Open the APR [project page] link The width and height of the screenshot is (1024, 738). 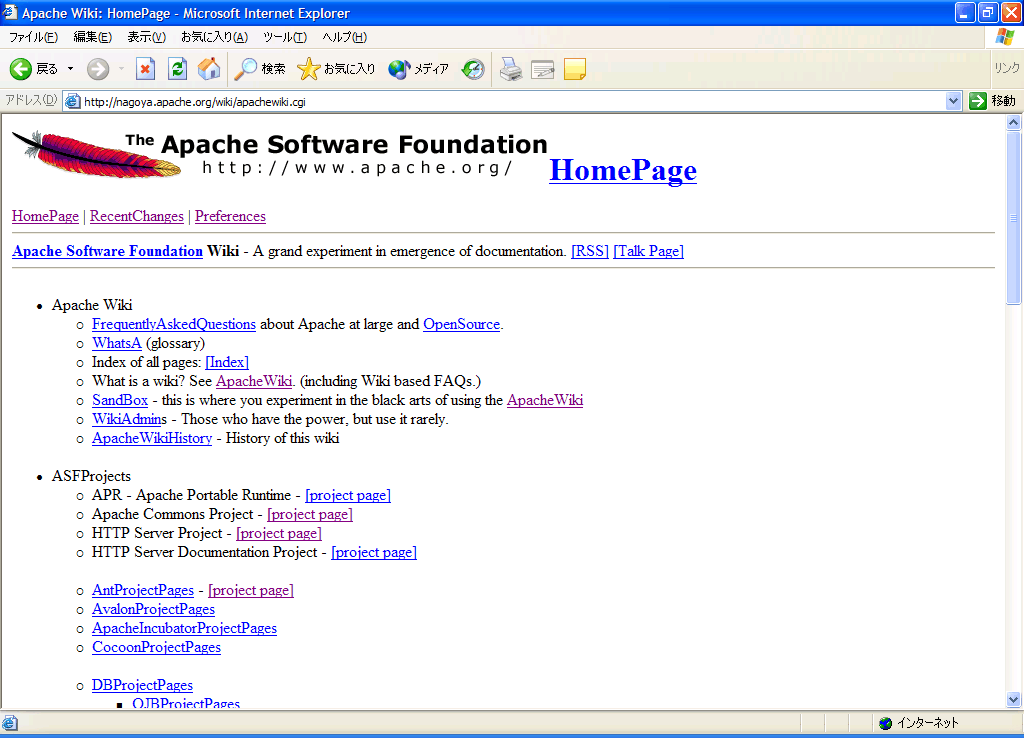click(x=347, y=495)
